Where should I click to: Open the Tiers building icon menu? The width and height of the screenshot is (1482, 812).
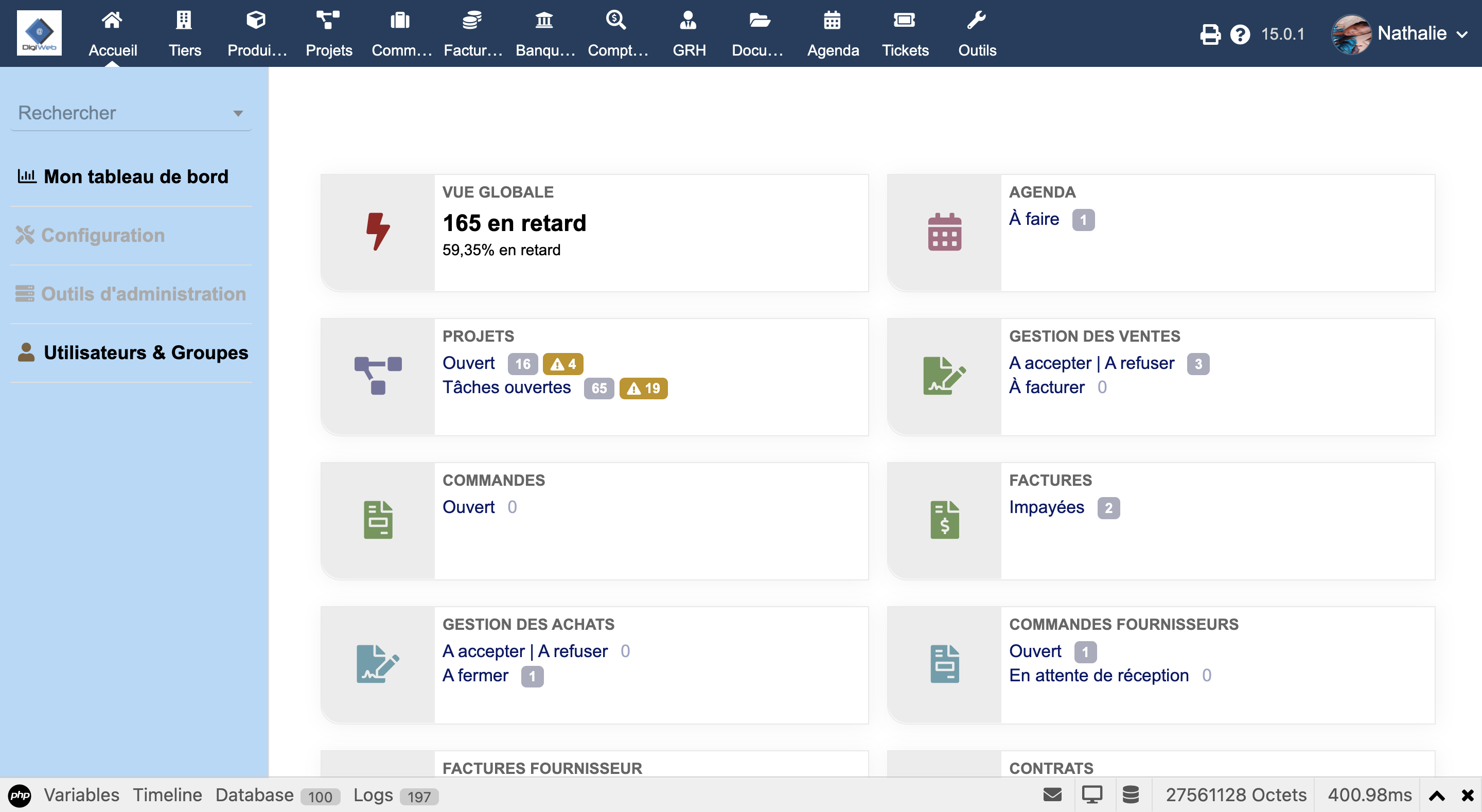(184, 21)
